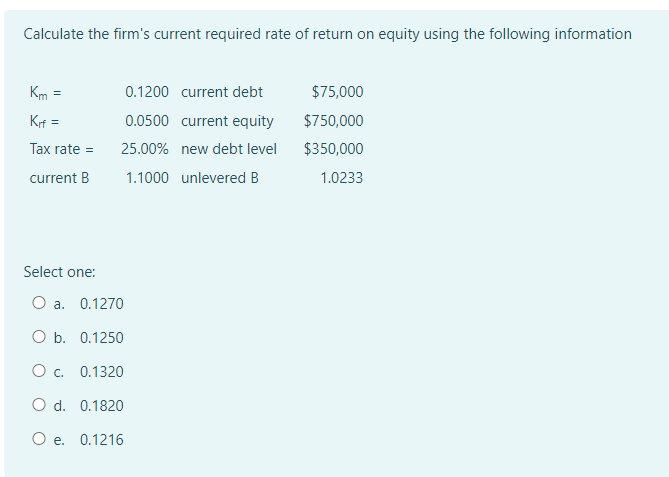Click the Tax rate value 25.00%
Screen dimensions: 669x477
[145, 149]
